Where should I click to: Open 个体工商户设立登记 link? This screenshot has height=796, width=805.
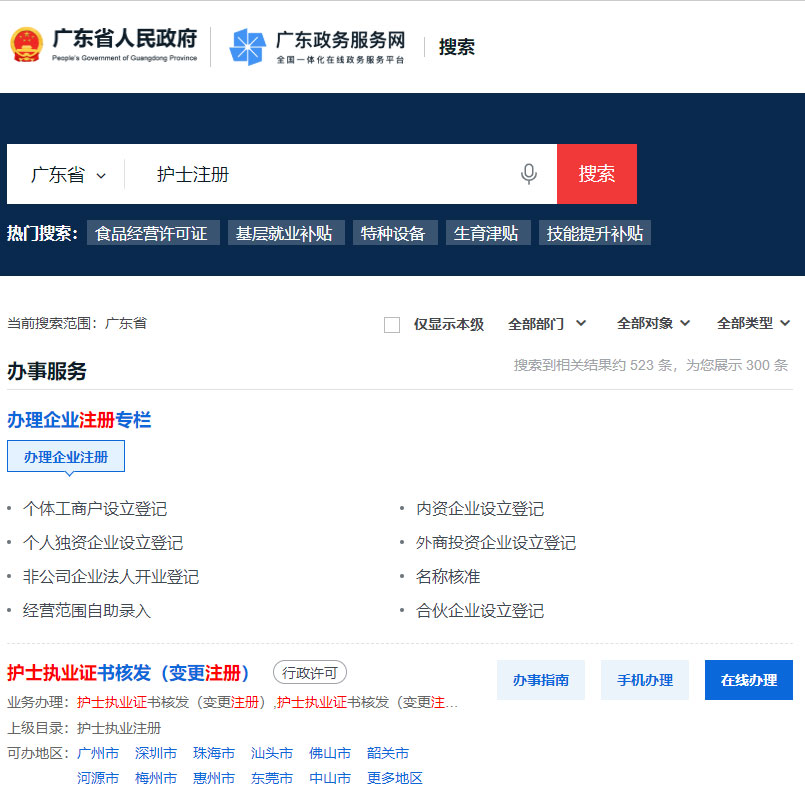(x=95, y=509)
